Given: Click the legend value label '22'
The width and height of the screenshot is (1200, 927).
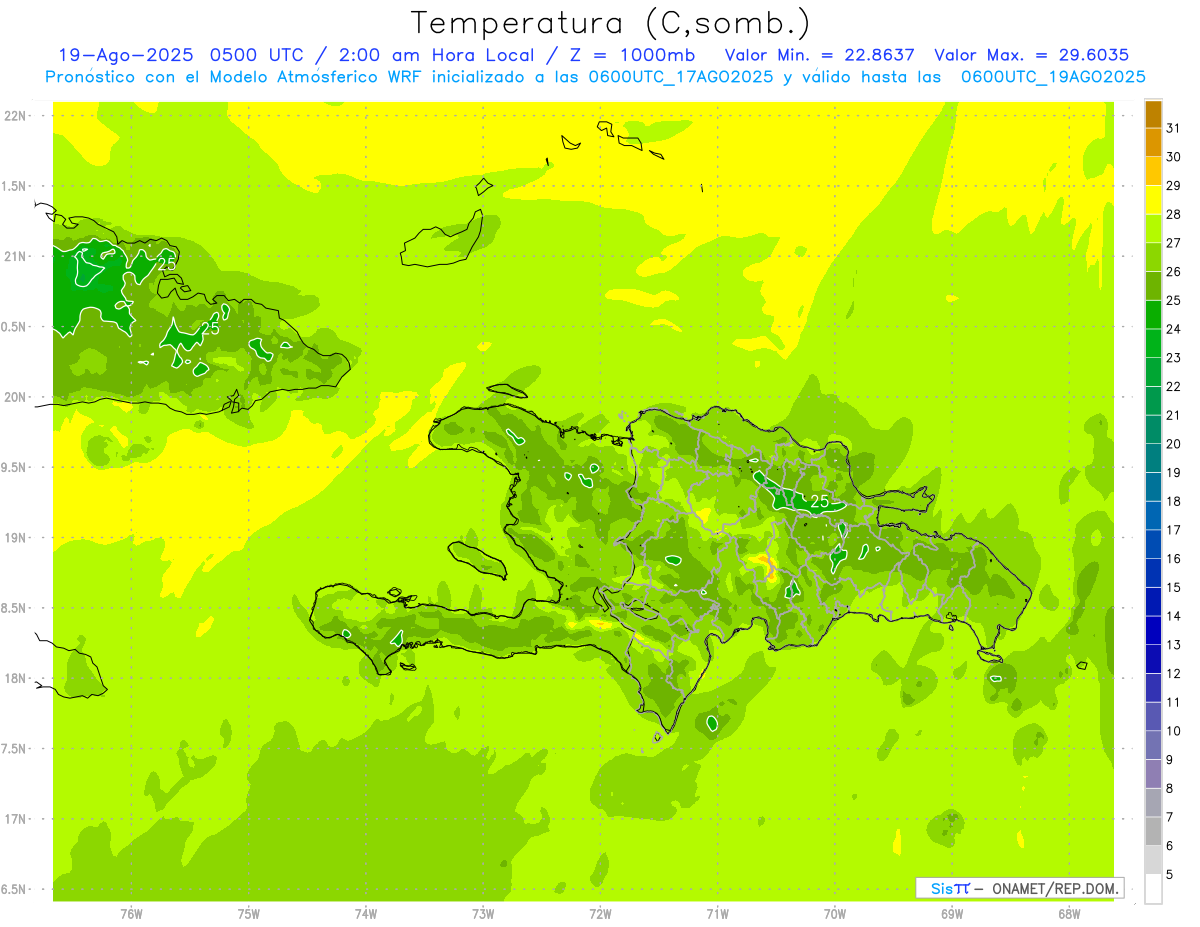Looking at the screenshot, I should (x=1174, y=386).
